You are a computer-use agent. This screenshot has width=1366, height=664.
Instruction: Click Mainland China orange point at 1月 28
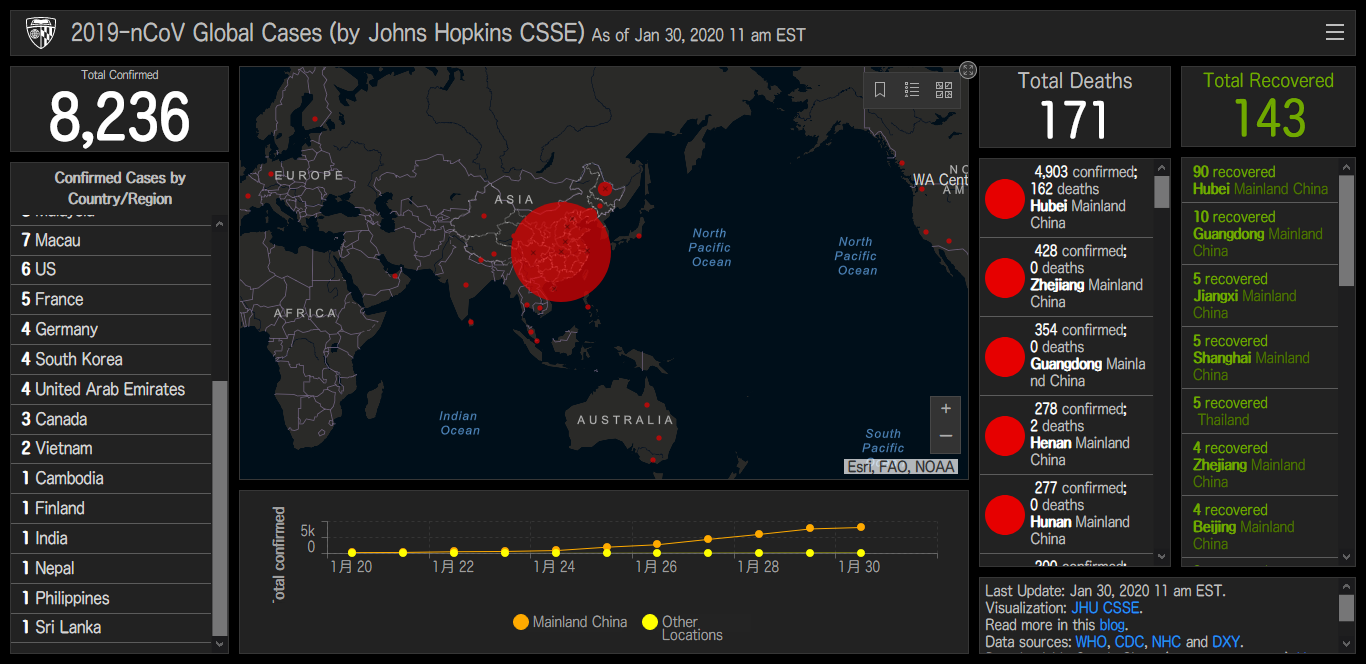click(759, 534)
